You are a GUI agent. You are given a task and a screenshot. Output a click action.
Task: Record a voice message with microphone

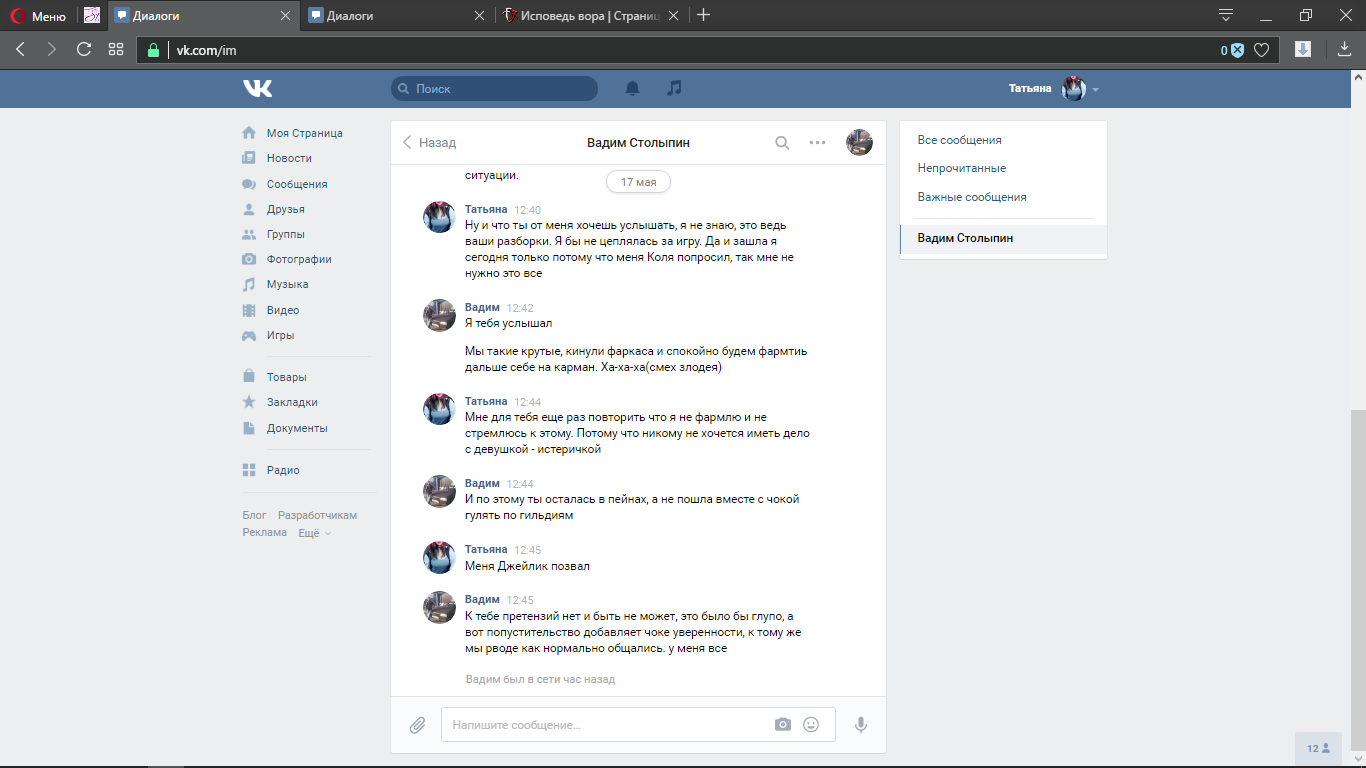tap(860, 725)
